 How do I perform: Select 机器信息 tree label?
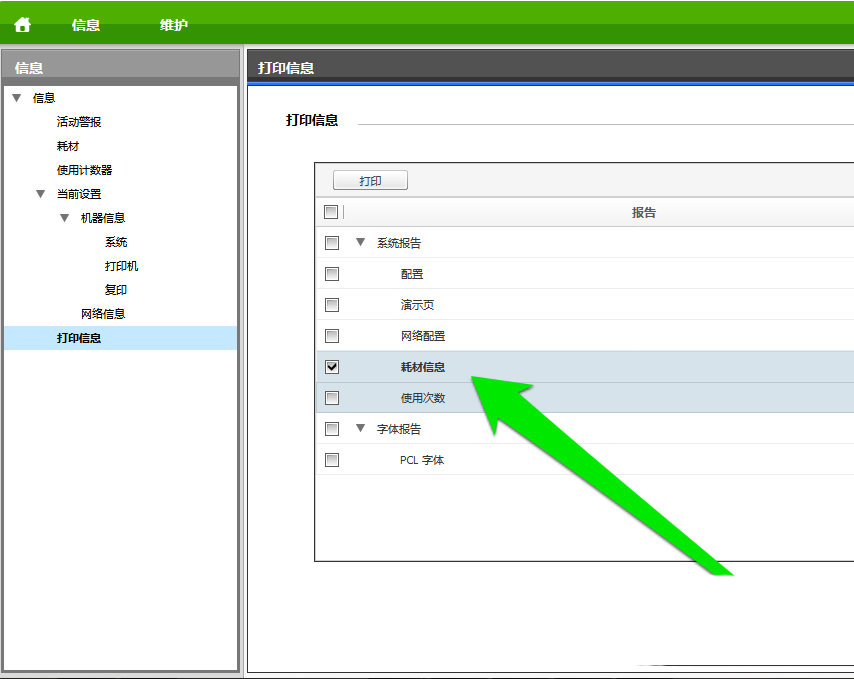click(x=103, y=218)
